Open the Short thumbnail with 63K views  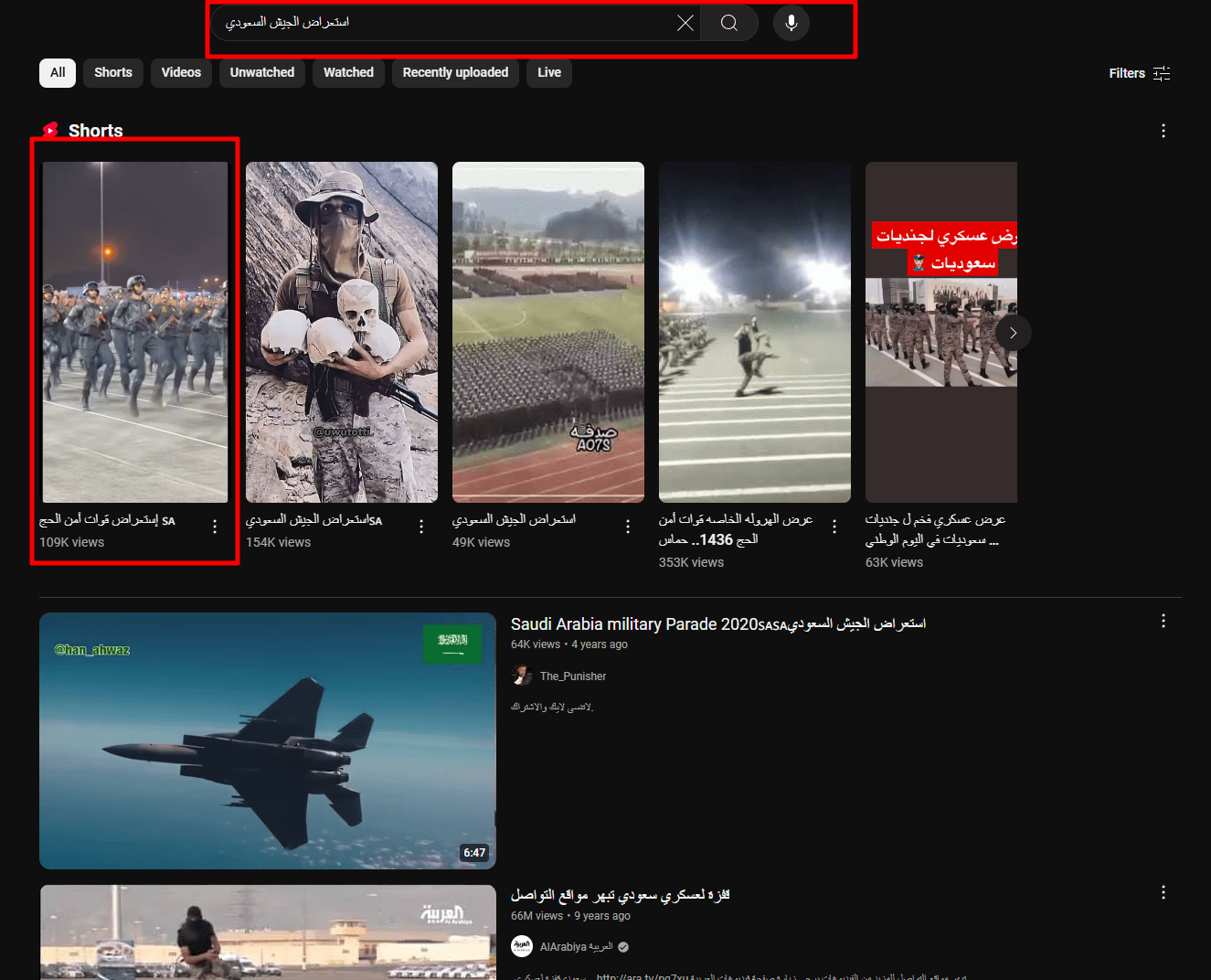[x=941, y=332]
